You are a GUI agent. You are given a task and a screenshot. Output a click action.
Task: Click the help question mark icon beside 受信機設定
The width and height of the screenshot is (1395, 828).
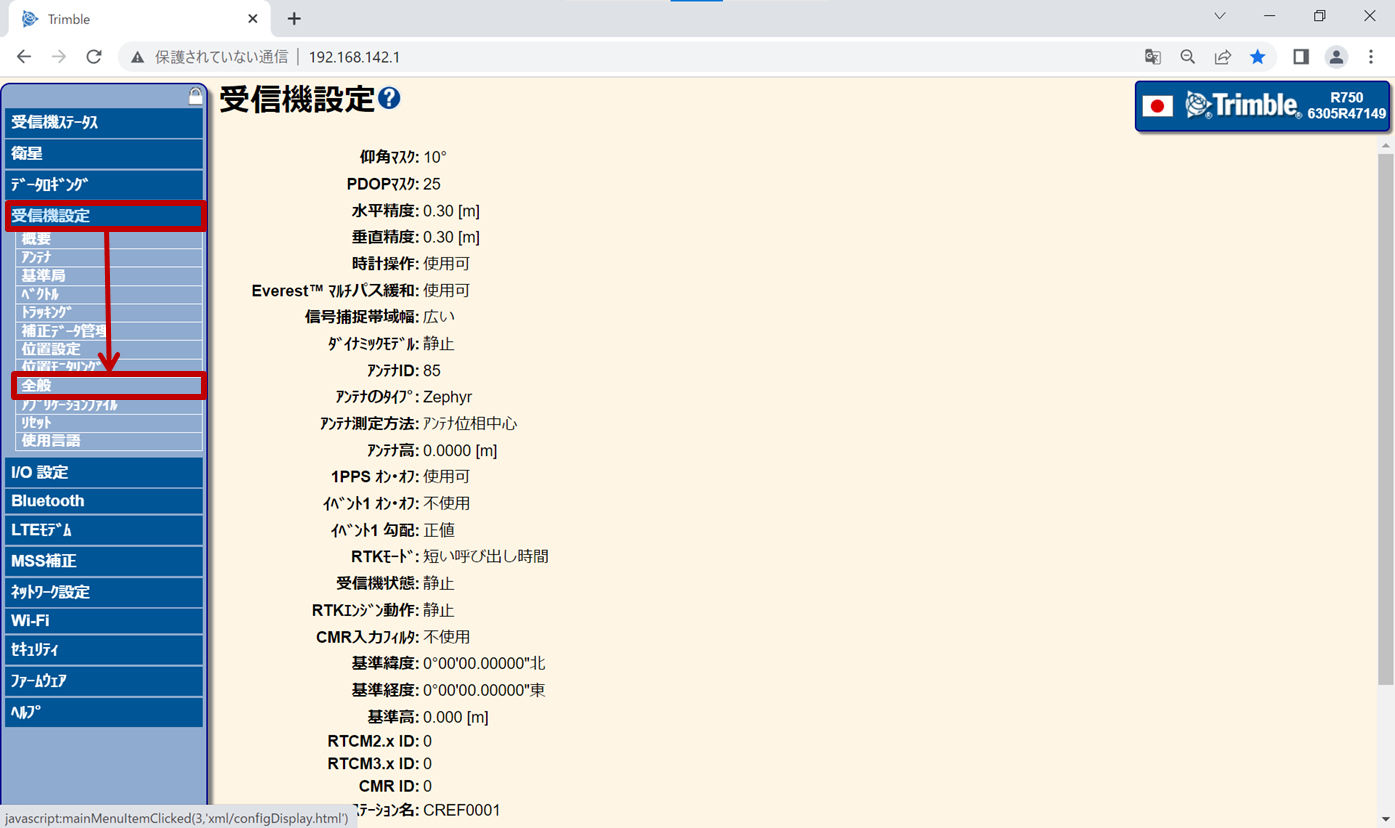pyautogui.click(x=389, y=98)
